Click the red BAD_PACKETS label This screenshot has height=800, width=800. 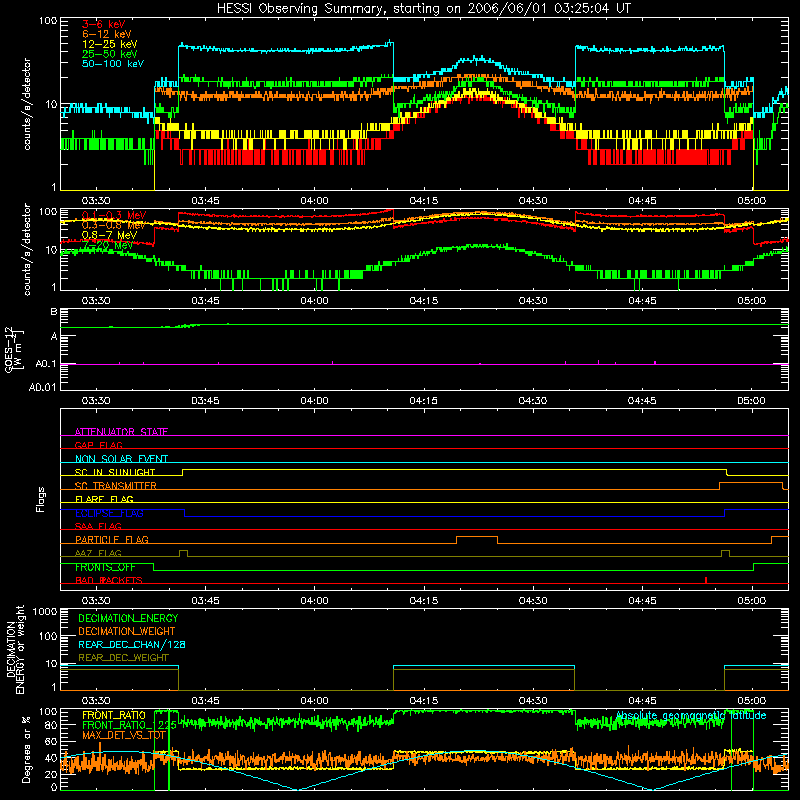coord(109,580)
